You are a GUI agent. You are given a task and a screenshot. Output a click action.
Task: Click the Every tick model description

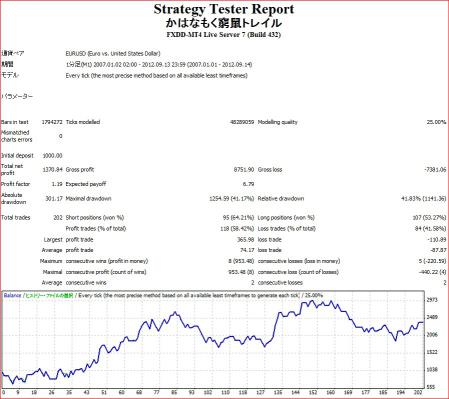(x=157, y=76)
